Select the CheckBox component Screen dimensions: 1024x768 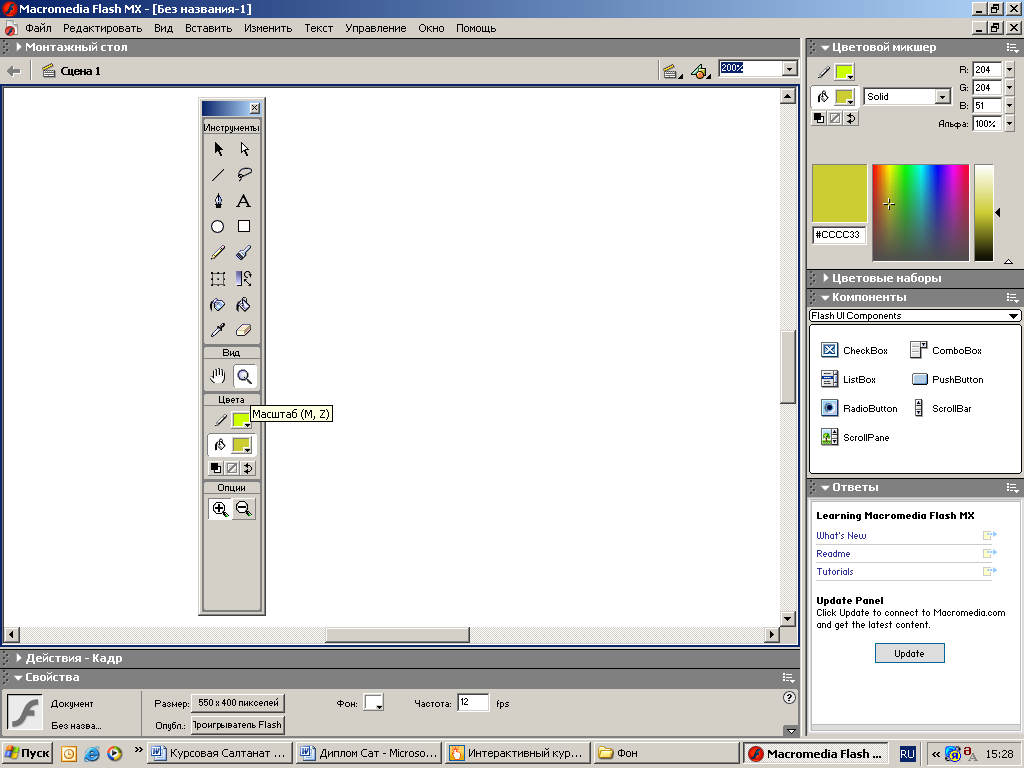click(x=854, y=351)
